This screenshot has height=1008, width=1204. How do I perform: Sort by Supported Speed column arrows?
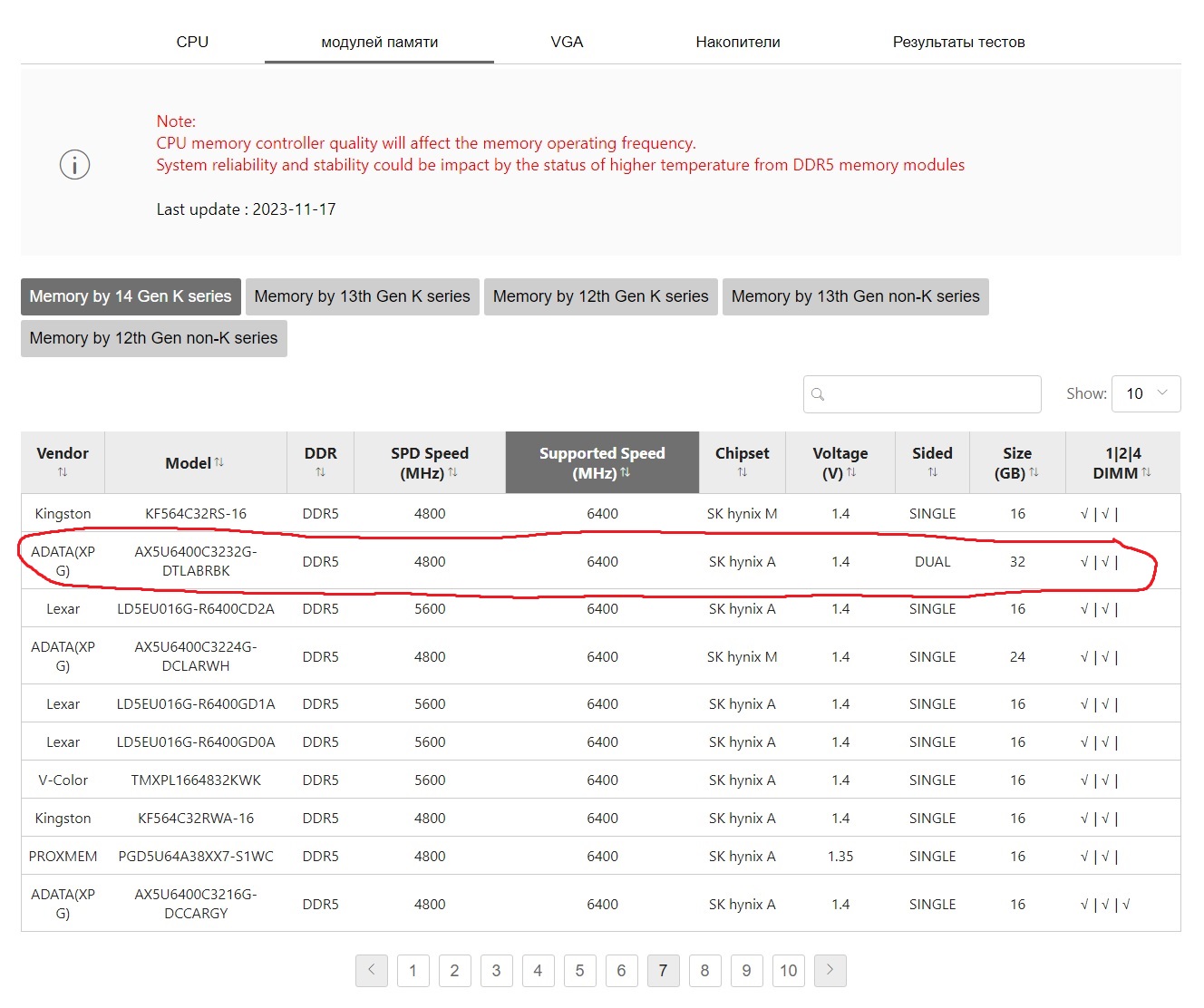click(625, 472)
